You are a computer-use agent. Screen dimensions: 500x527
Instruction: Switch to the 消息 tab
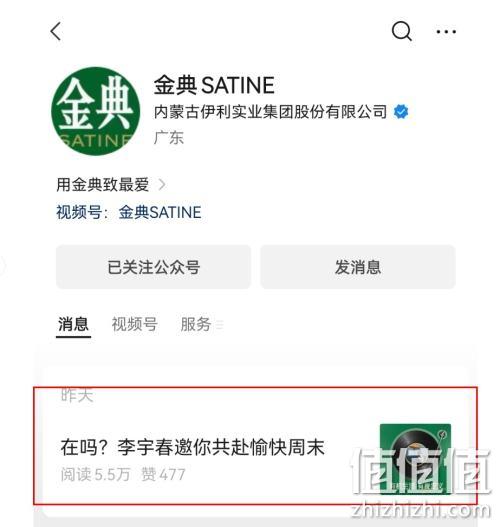73,324
